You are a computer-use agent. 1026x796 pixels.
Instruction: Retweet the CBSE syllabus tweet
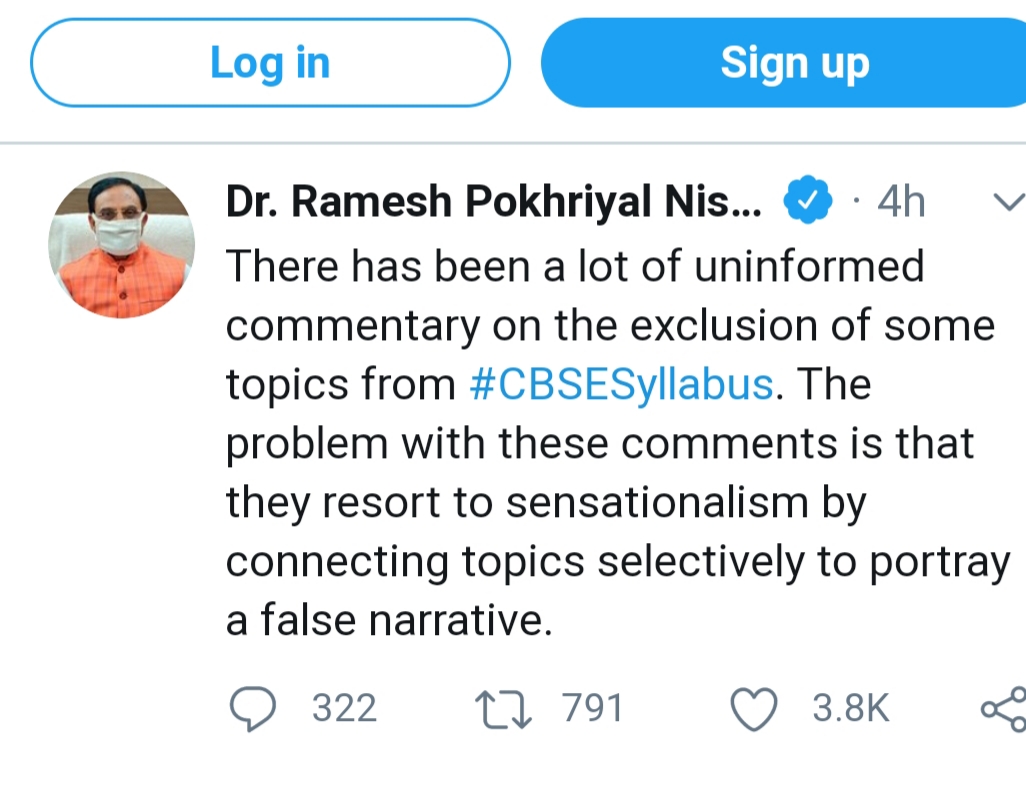(503, 709)
